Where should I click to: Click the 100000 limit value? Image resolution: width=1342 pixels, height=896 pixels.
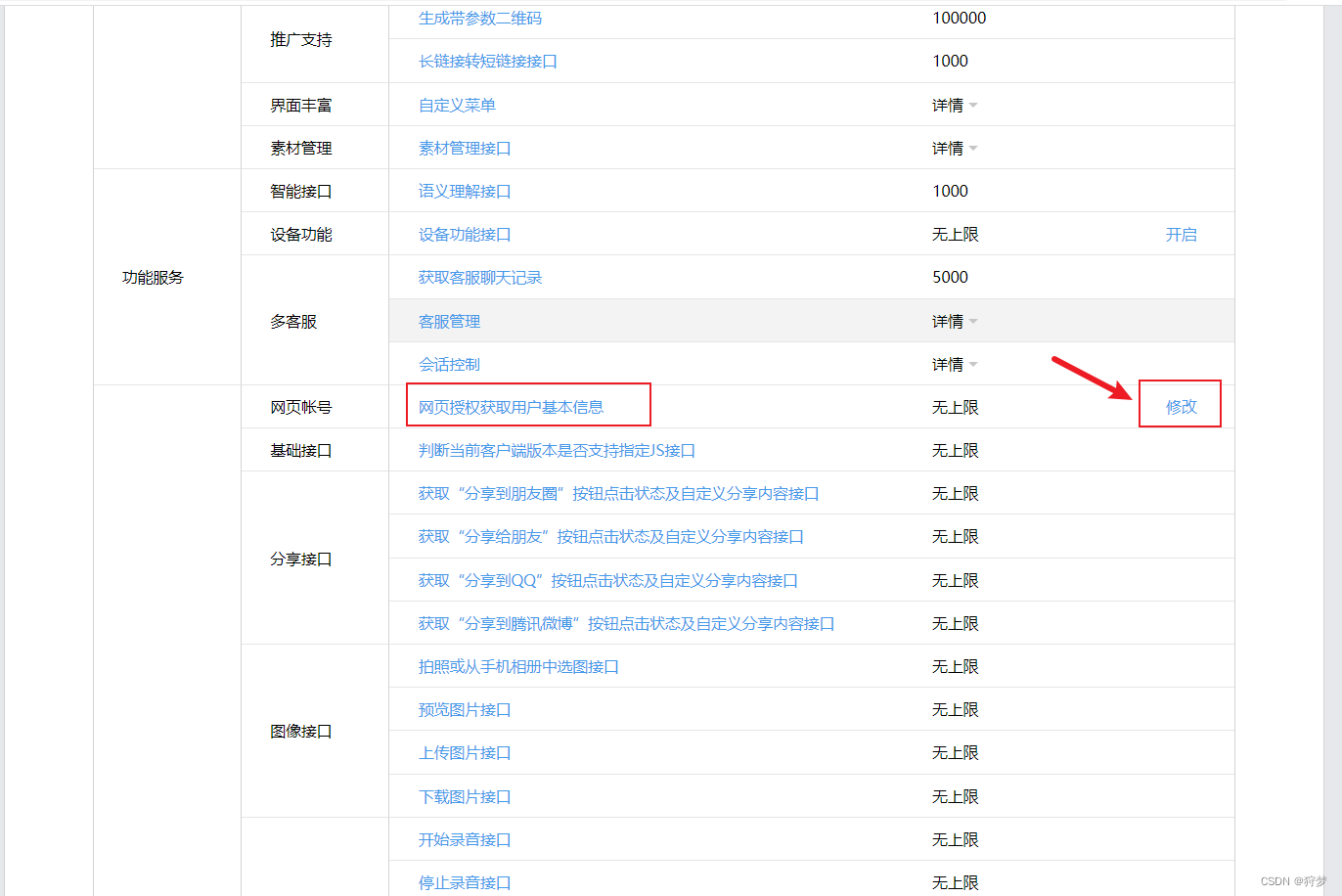[x=960, y=19]
